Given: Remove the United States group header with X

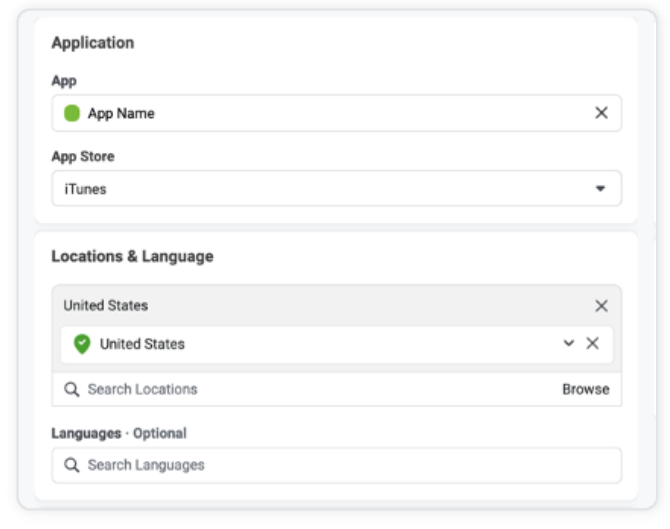Looking at the screenshot, I should point(601,306).
